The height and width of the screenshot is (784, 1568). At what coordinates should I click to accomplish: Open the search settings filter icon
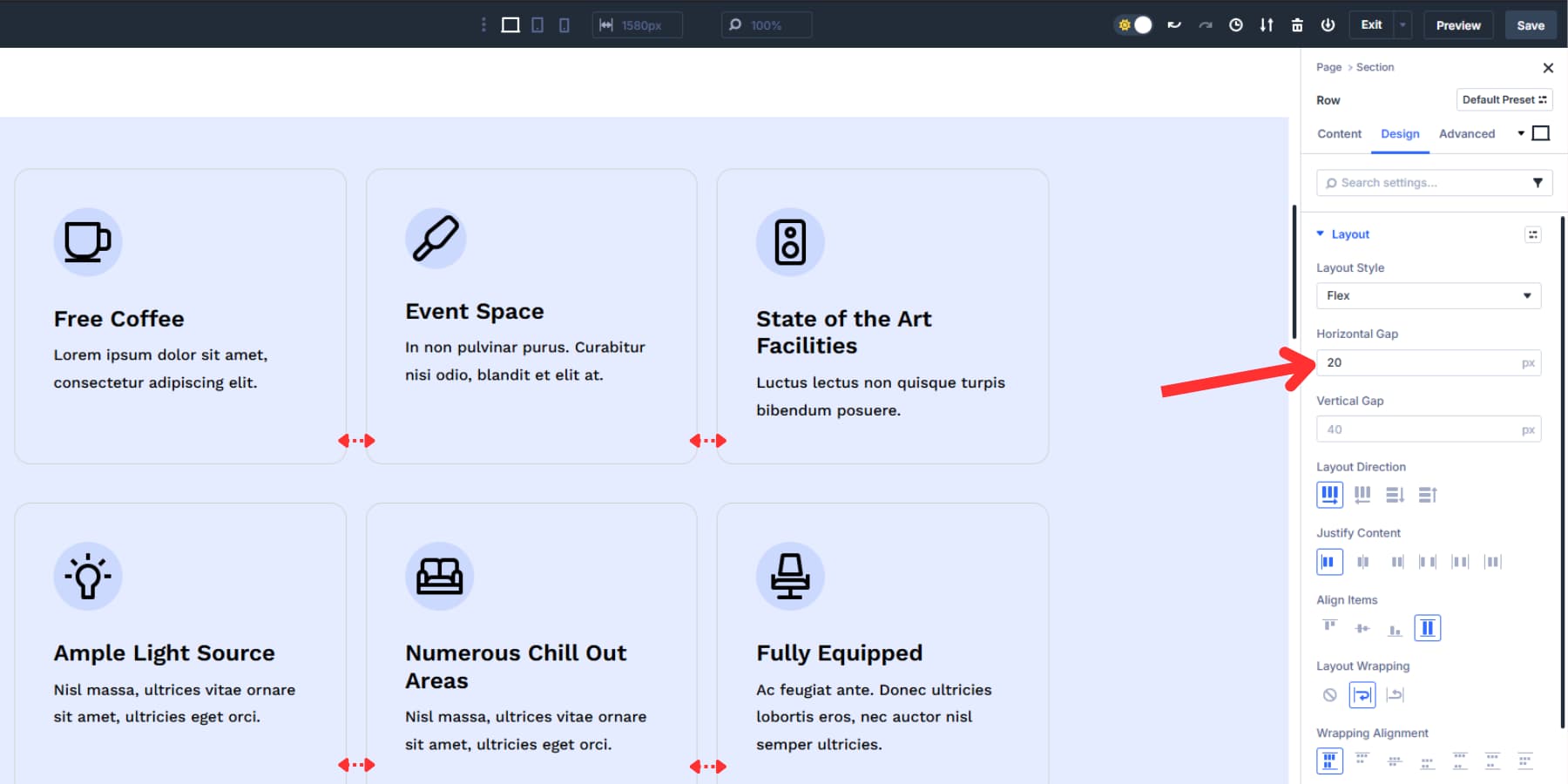coord(1538,183)
